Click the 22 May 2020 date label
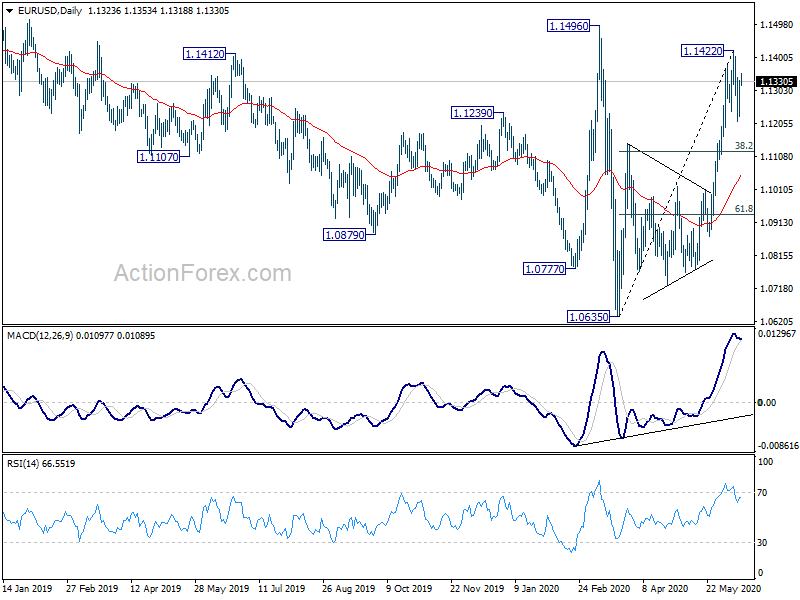Viewport: 800px width, 600px height. pos(734,588)
